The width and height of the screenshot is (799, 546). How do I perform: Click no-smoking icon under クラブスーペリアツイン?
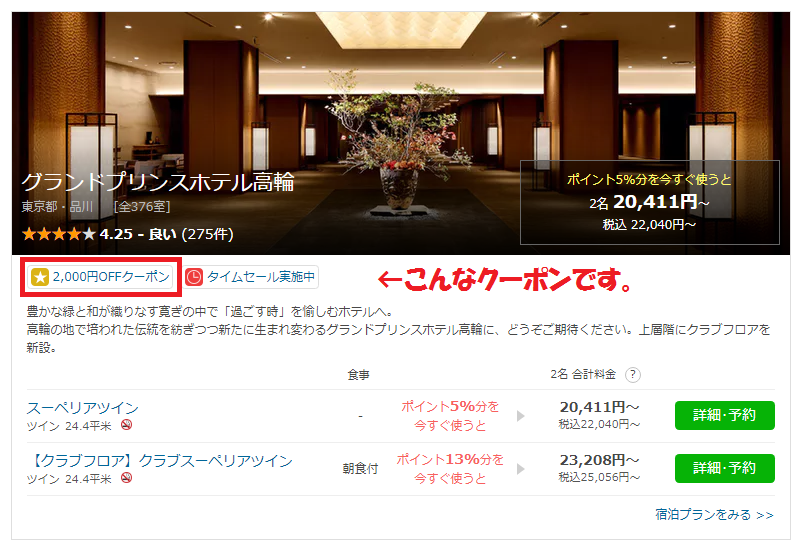(126, 478)
